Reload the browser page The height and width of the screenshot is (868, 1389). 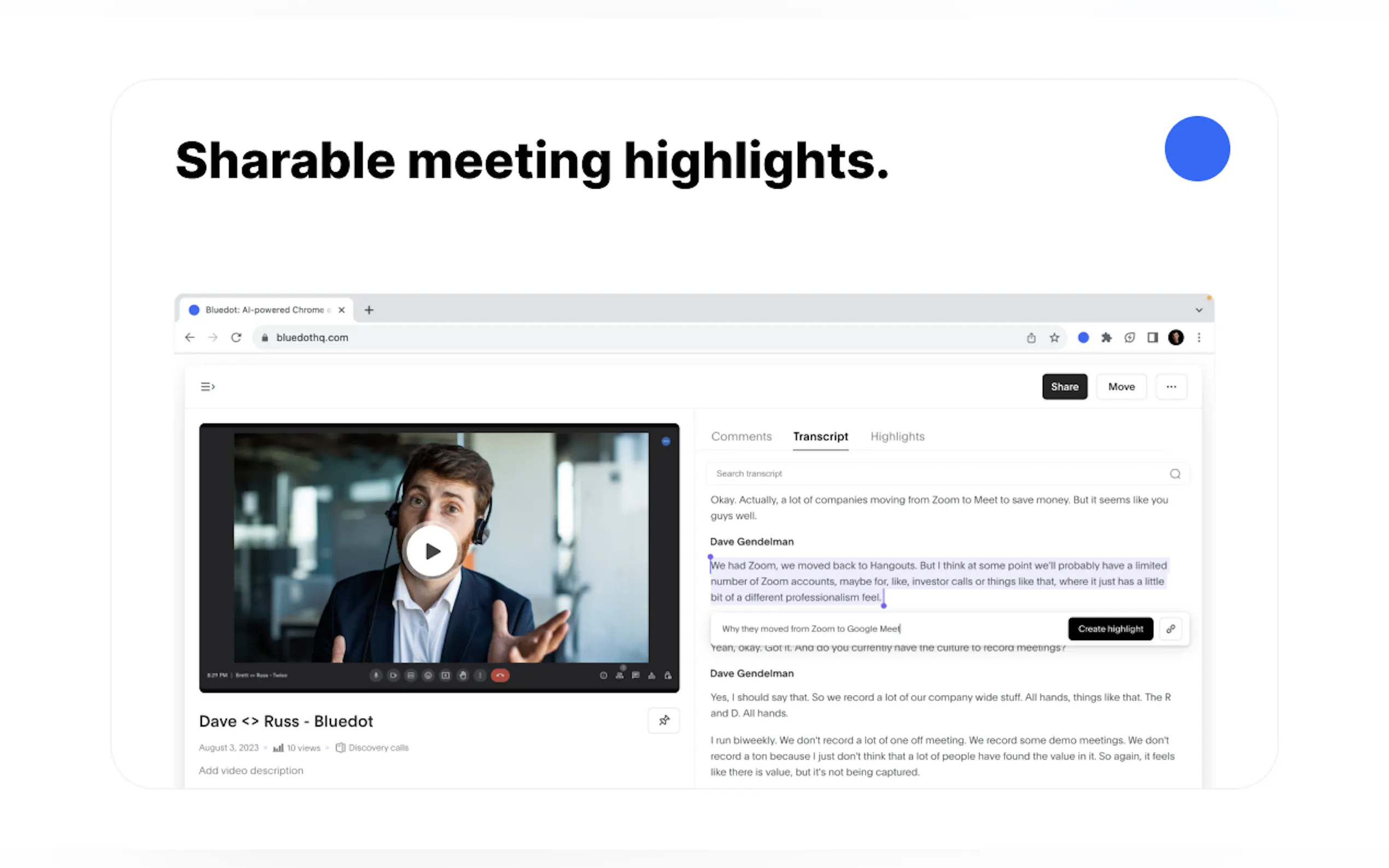tap(236, 338)
